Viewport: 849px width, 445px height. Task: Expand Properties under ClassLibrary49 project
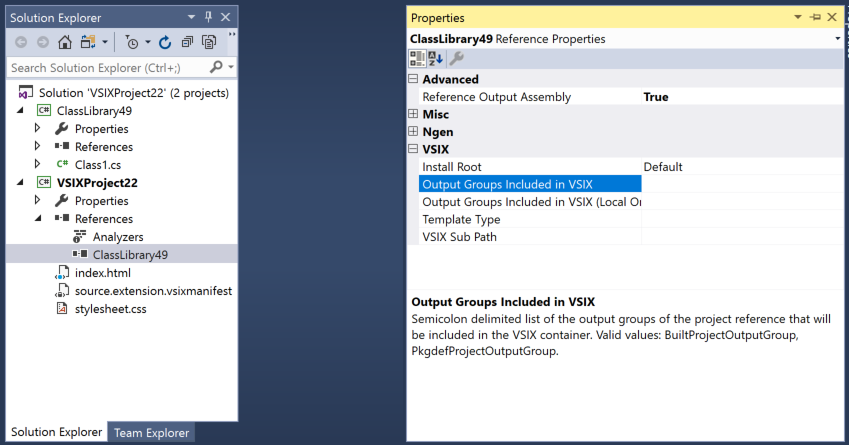(x=37, y=128)
